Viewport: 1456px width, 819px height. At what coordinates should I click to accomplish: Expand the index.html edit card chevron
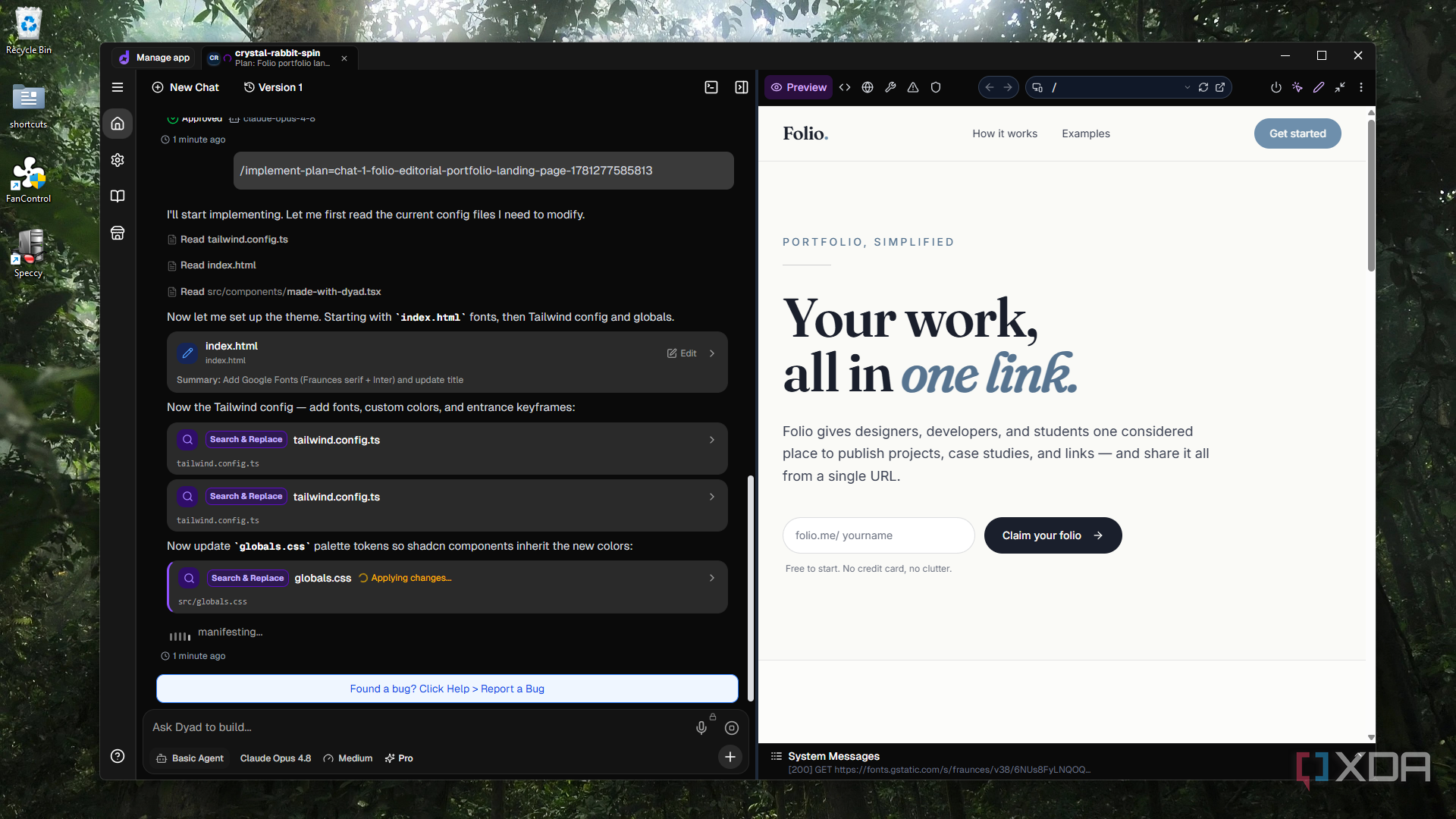point(712,353)
